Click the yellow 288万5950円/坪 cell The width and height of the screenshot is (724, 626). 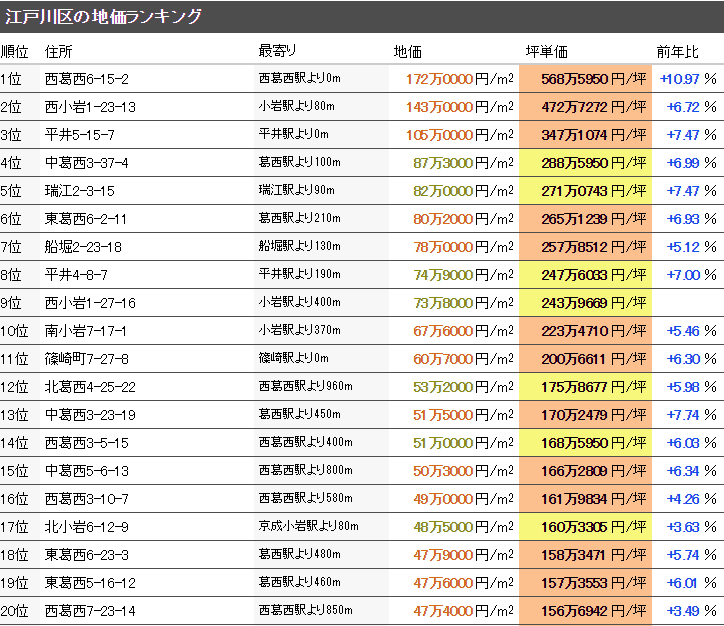585,163
